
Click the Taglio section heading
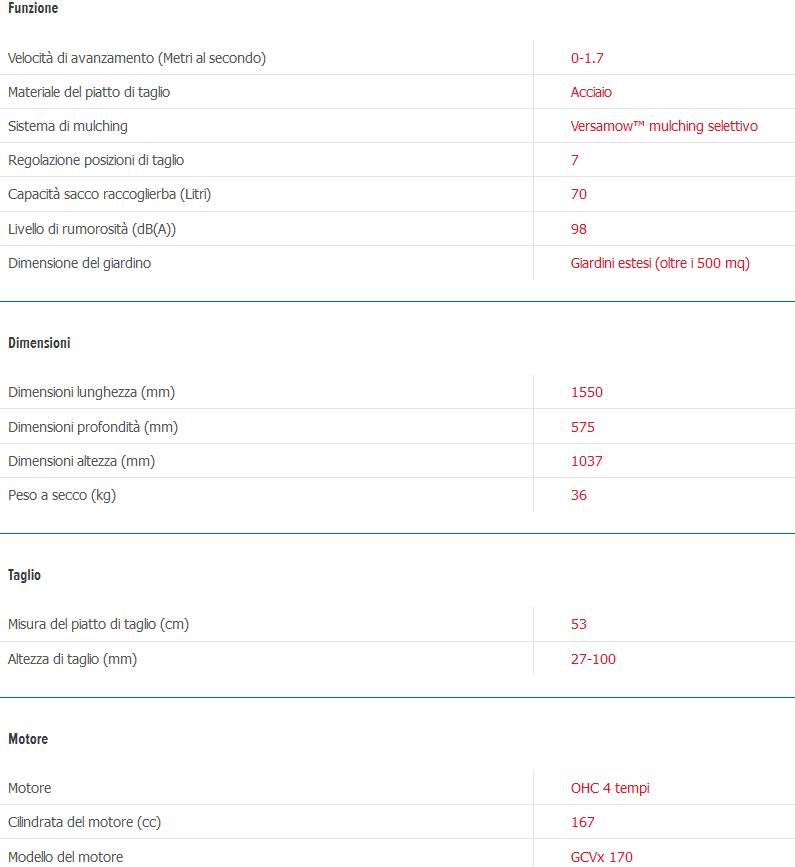coord(24,576)
